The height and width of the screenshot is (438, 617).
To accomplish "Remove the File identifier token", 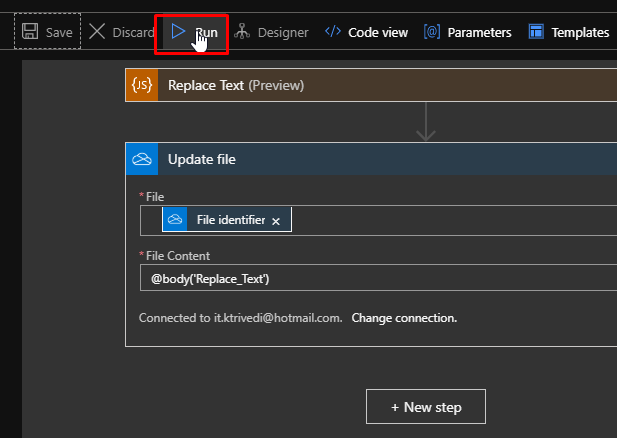I will point(276,221).
